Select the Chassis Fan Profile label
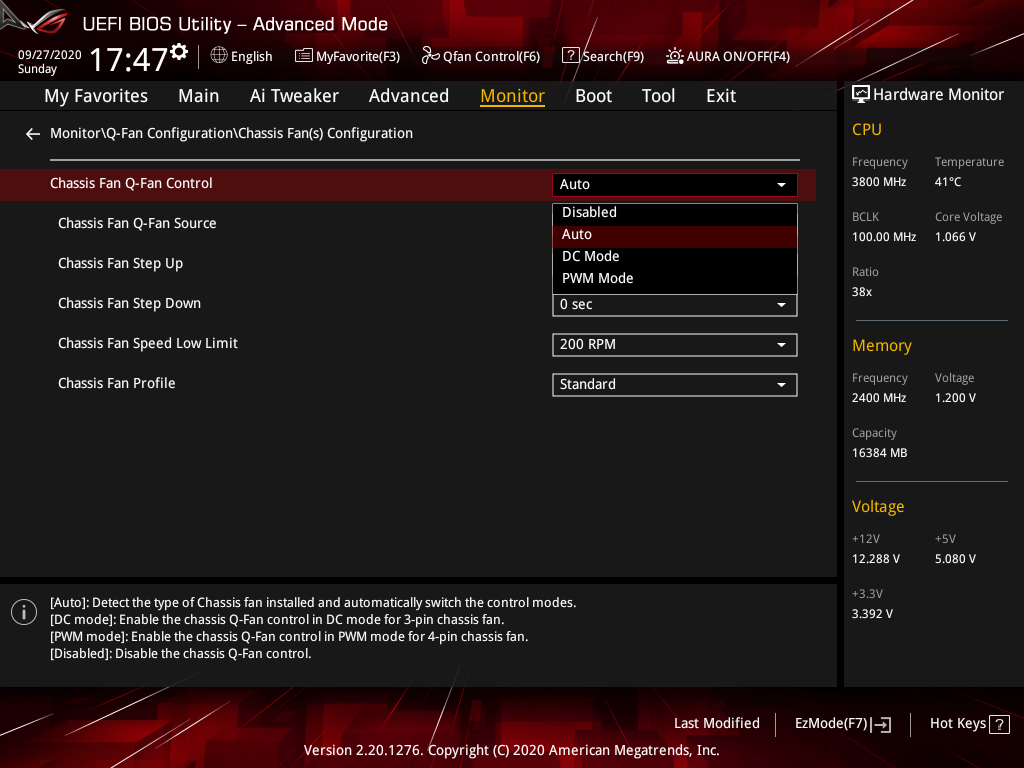This screenshot has width=1024, height=768. pos(116,383)
